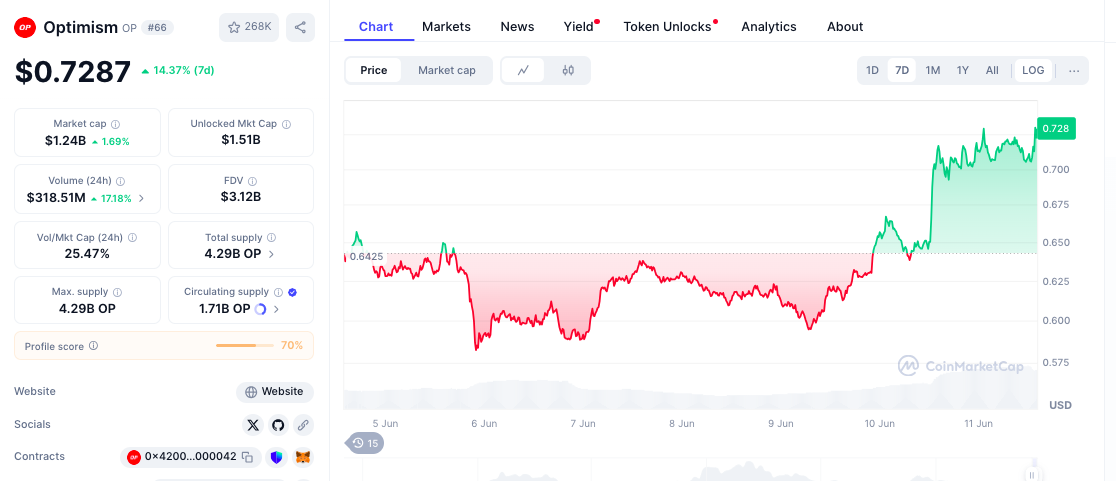Set chart range to 1Y
The image size is (1116, 481).
(962, 70)
